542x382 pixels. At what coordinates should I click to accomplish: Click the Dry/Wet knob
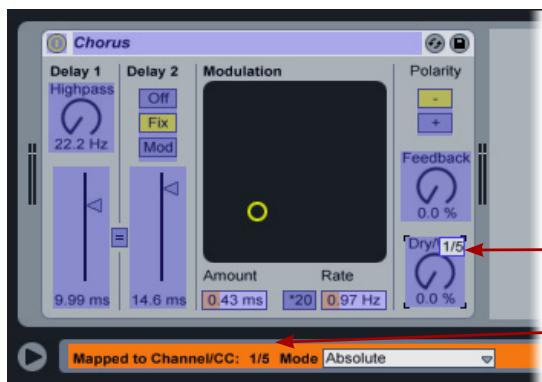click(434, 271)
